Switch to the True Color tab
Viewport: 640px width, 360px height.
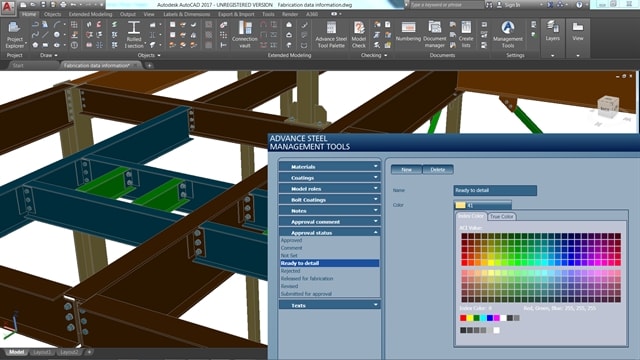coord(502,216)
